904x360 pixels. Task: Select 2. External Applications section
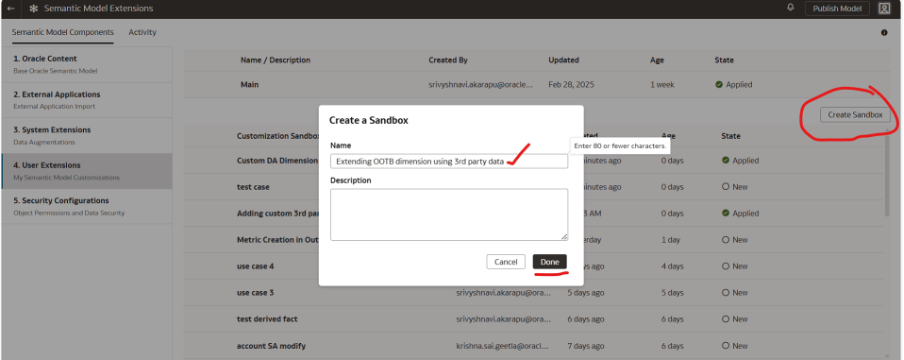pyautogui.click(x=86, y=100)
